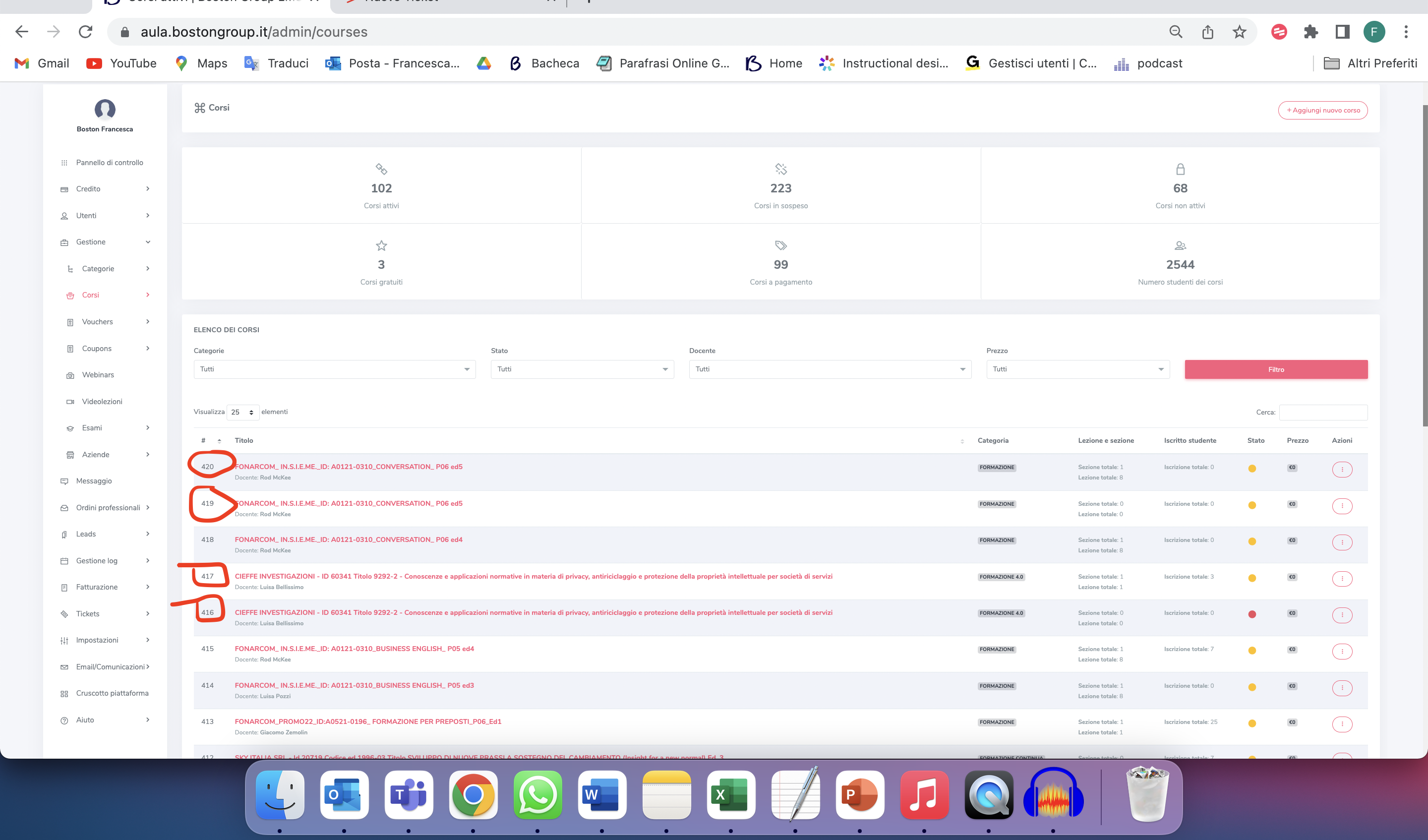1428x840 pixels.
Task: Click the red status dot of course 416
Action: [1252, 614]
